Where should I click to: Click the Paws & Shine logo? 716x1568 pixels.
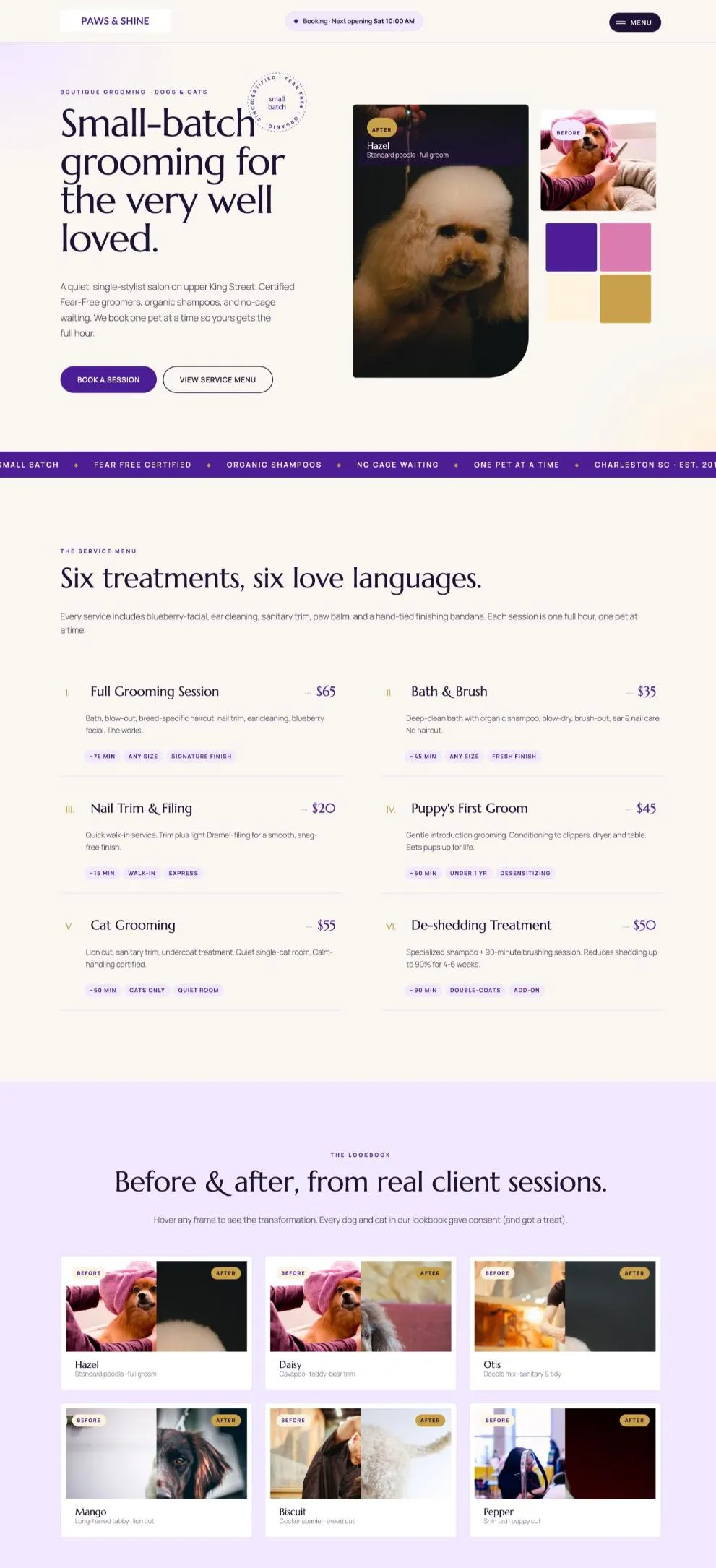115,21
